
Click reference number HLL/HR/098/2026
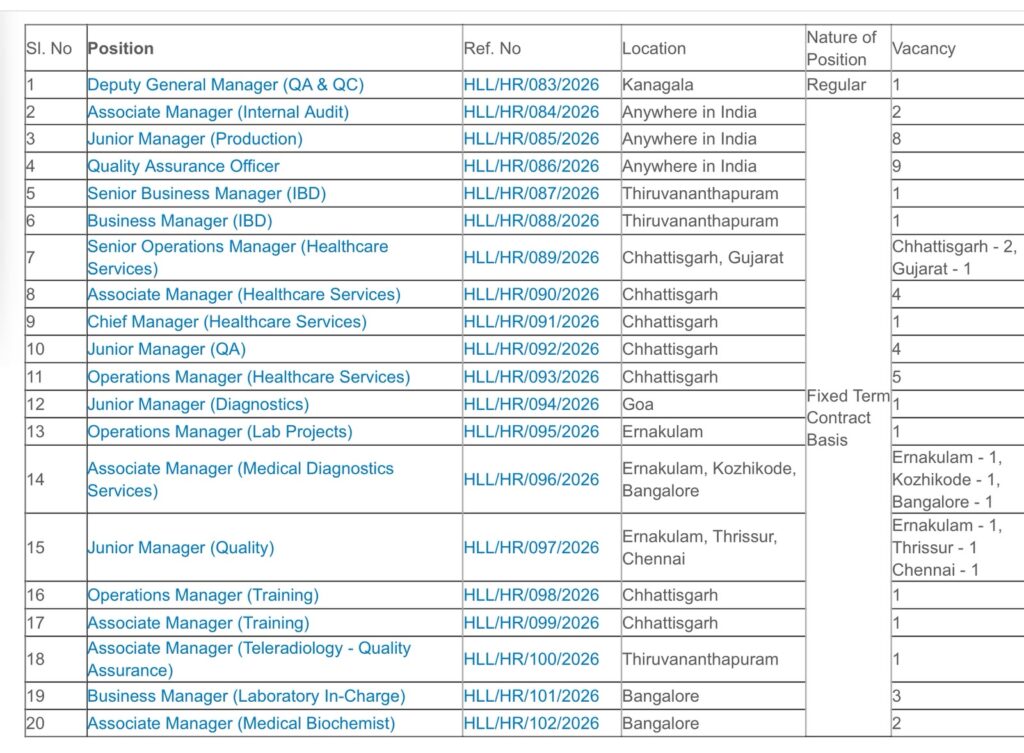(x=531, y=595)
